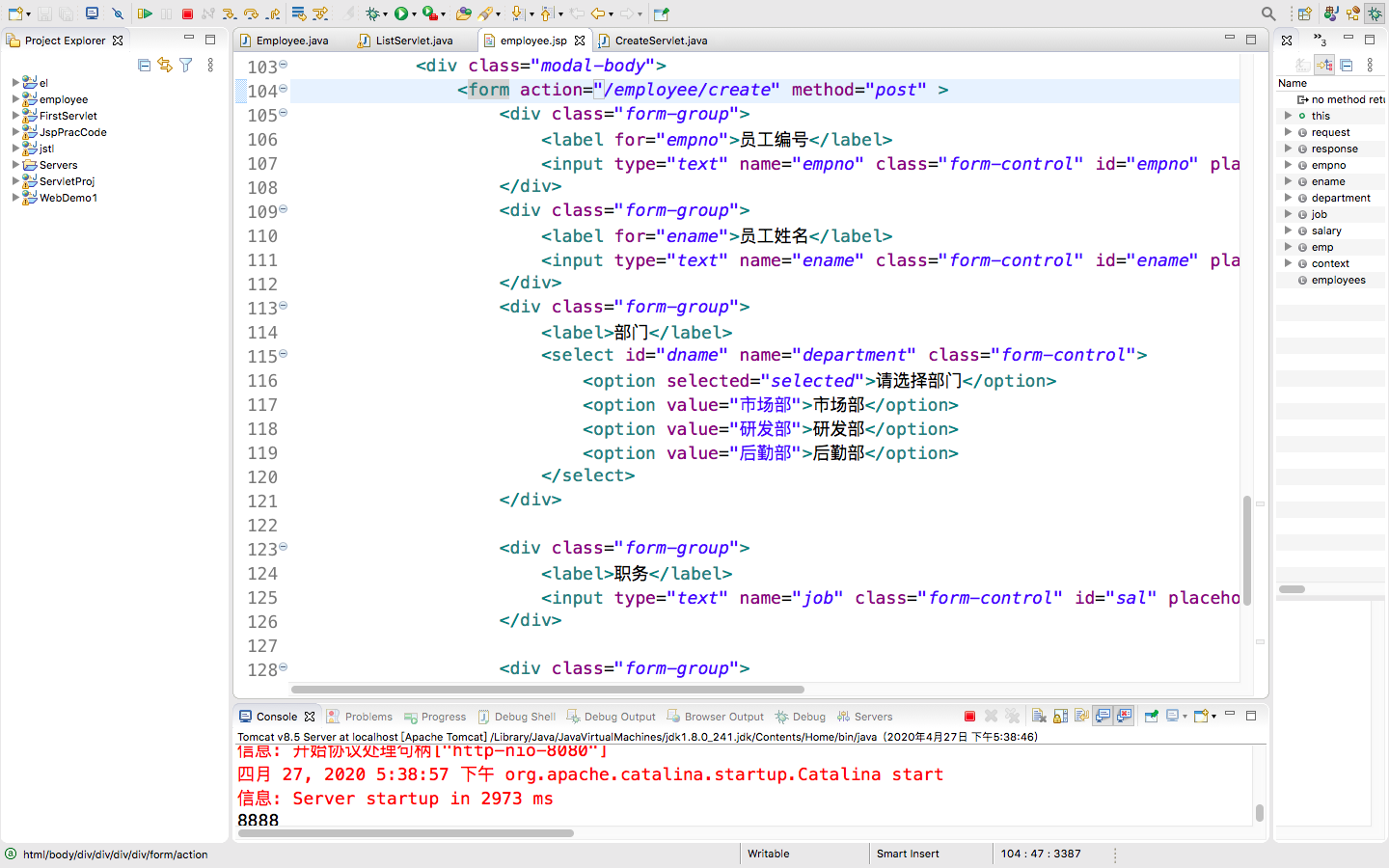The height and width of the screenshot is (868, 1389).
Task: Collapse all in the Variables view
Action: 1347,65
